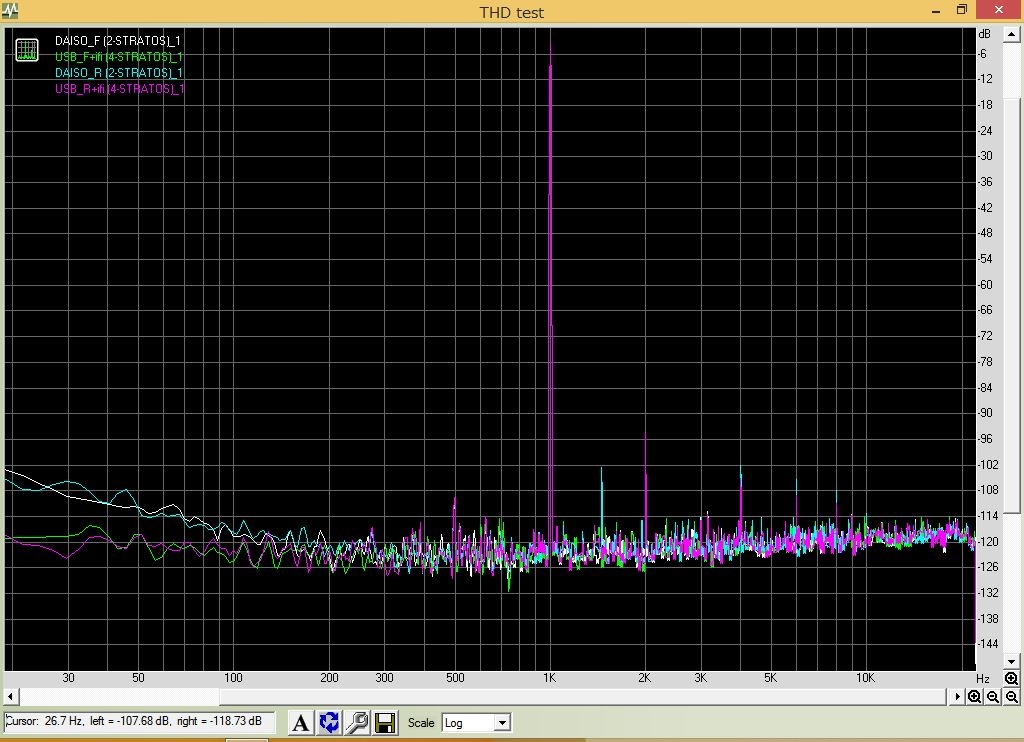The image size is (1024, 742).
Task: Click the spectrum graph icon in the legend
Action: (x=27, y=49)
